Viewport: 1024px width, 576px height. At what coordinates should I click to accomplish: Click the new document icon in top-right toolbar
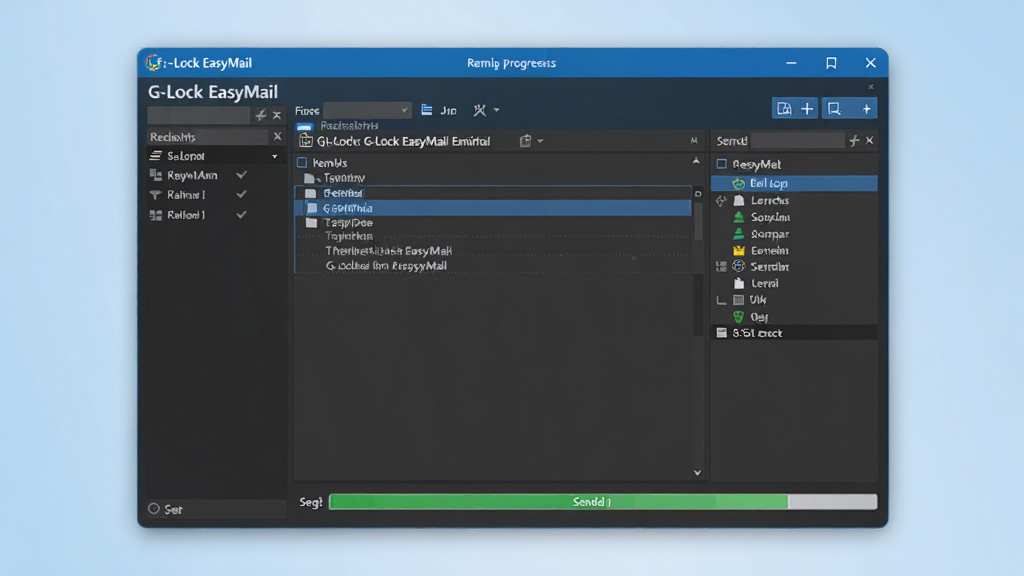pos(784,109)
